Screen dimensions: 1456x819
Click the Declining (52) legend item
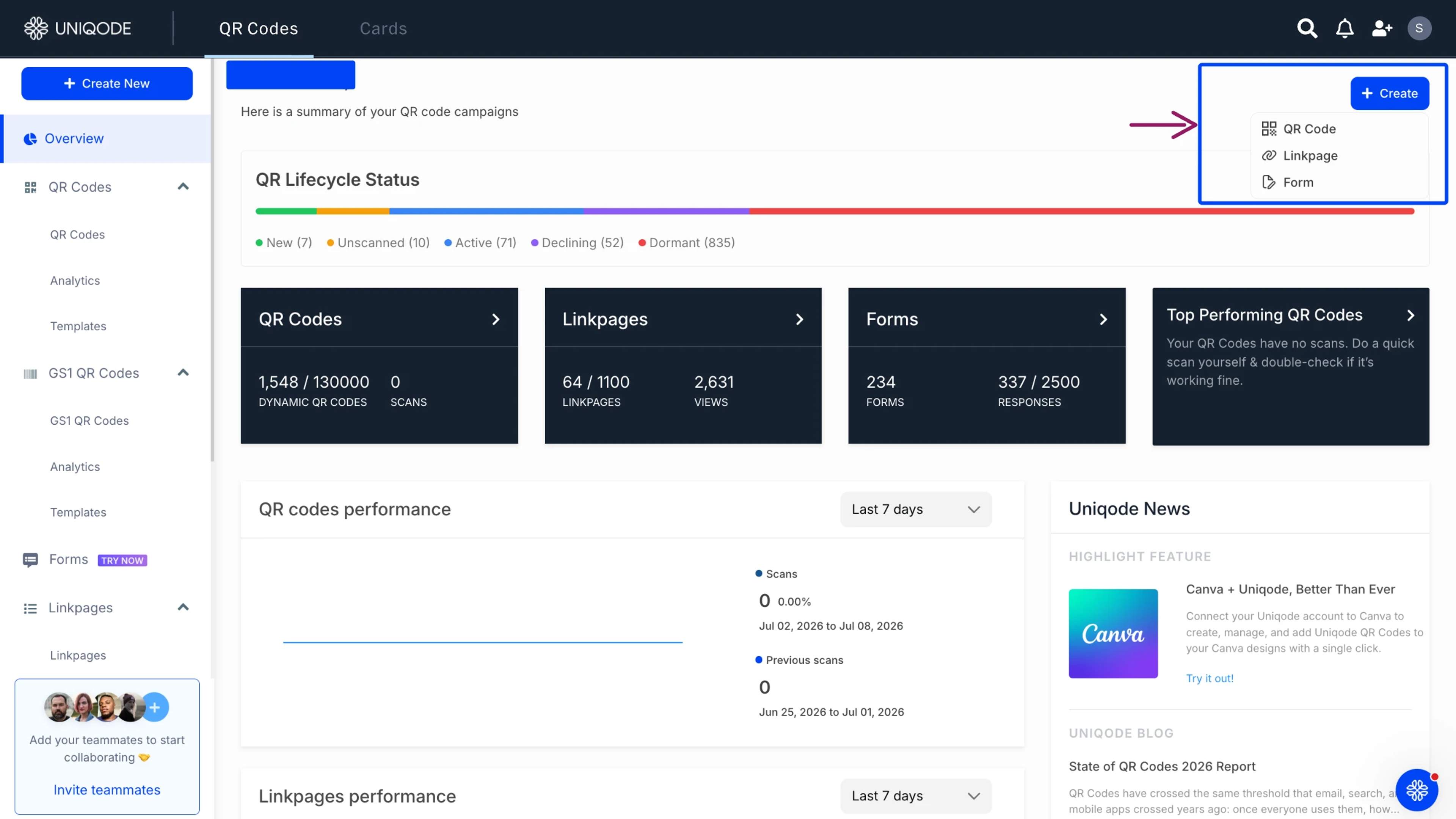coord(577,243)
